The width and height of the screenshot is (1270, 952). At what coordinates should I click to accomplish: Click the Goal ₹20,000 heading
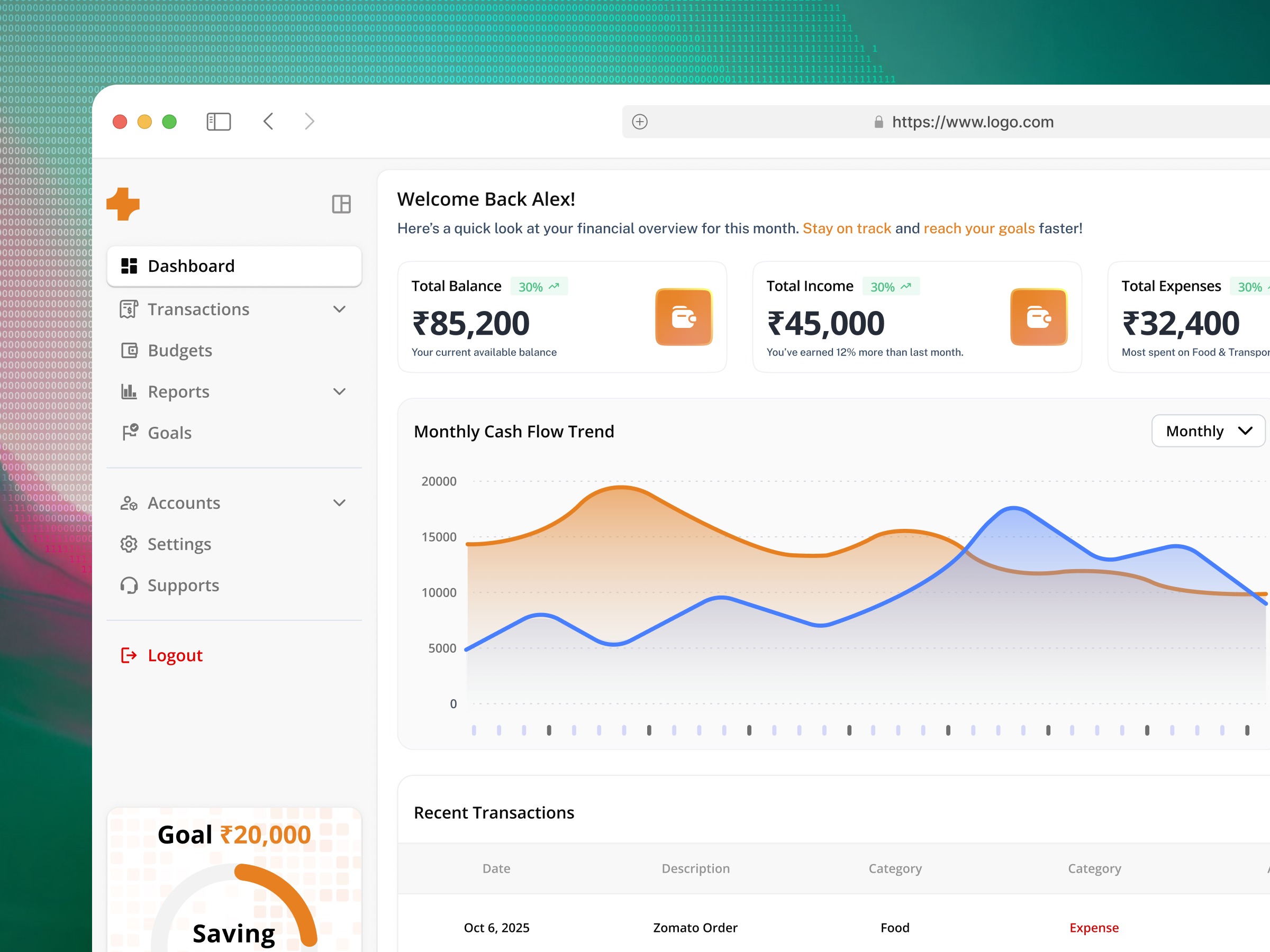pyautogui.click(x=234, y=835)
